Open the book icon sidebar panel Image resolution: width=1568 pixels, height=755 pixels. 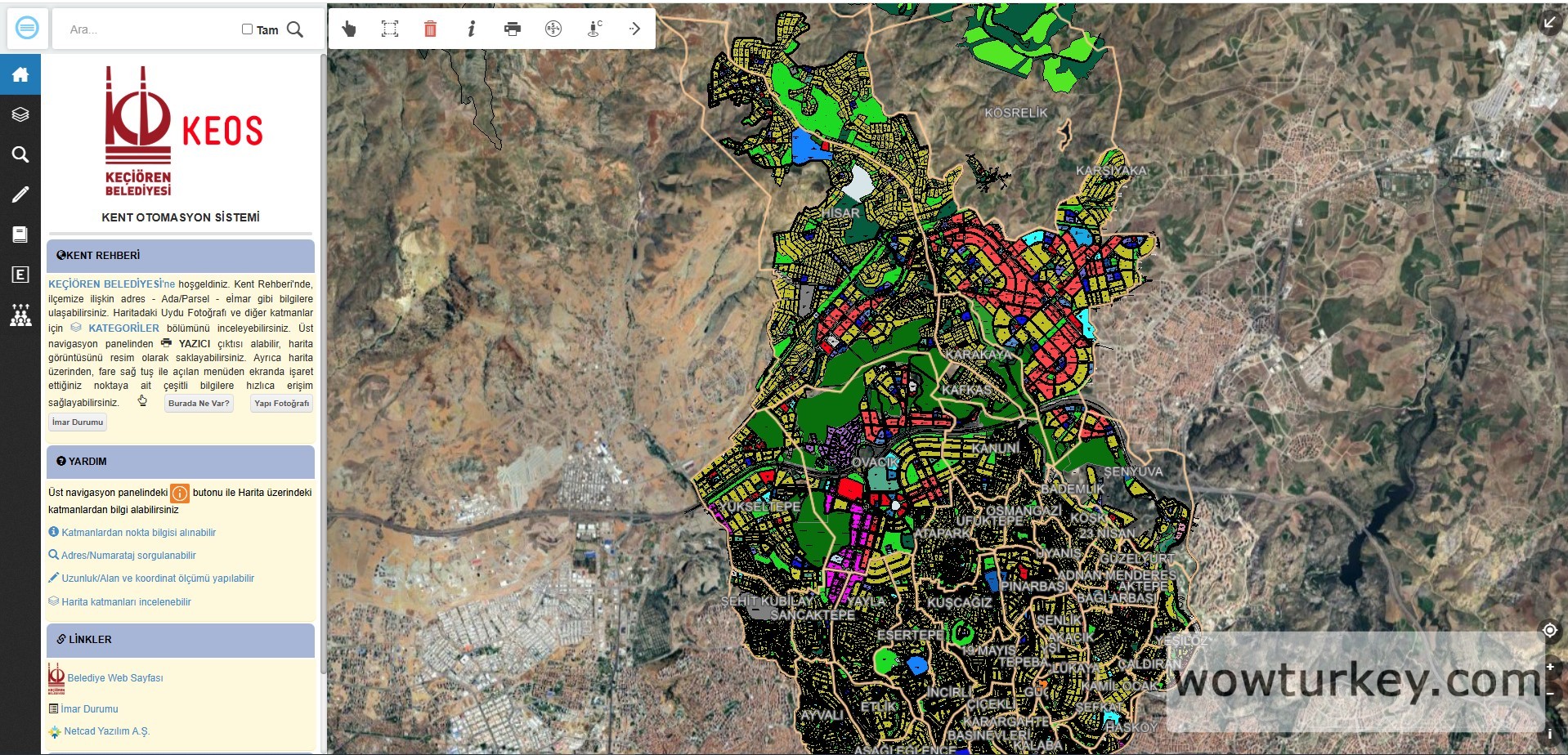click(20, 235)
